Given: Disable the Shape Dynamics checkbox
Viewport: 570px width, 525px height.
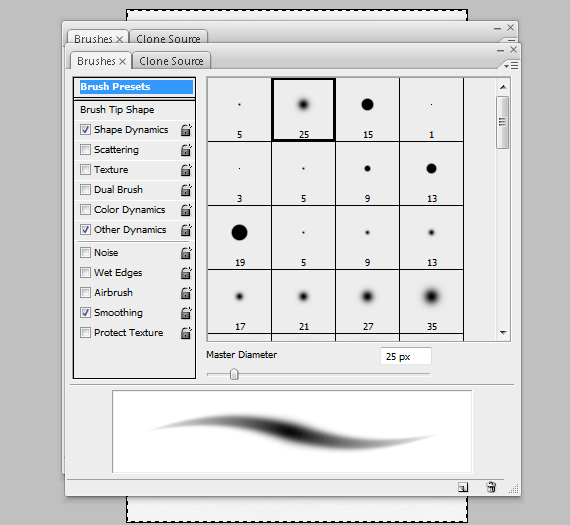Looking at the screenshot, I should click(x=85, y=129).
